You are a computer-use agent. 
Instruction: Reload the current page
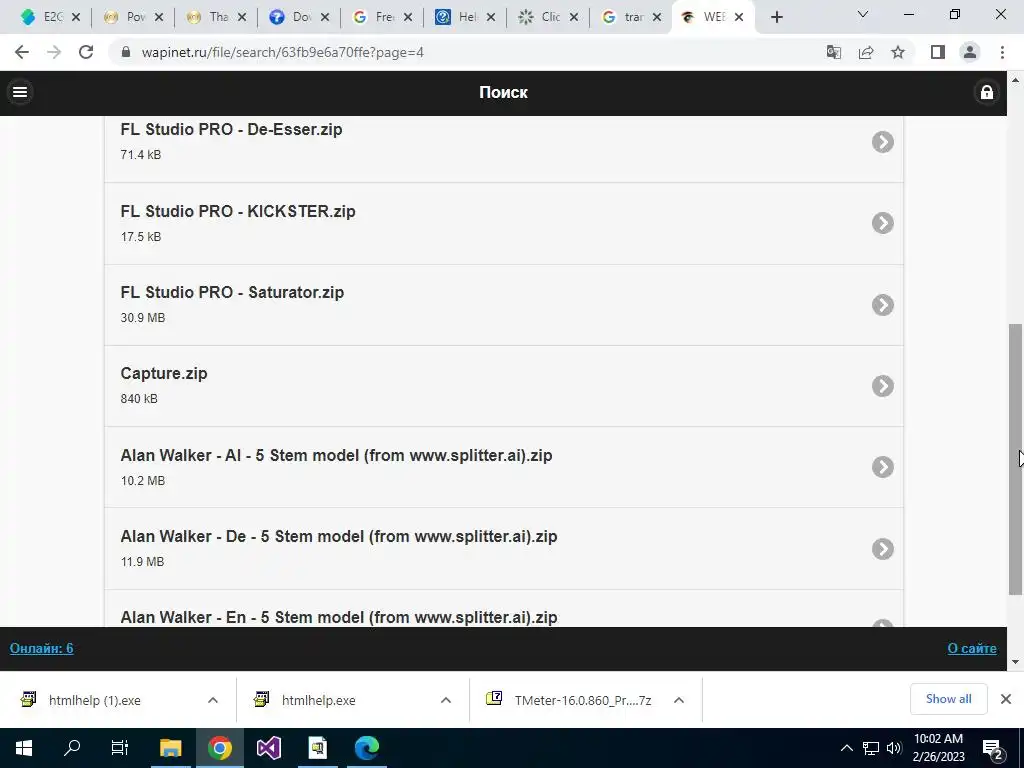tap(86, 52)
